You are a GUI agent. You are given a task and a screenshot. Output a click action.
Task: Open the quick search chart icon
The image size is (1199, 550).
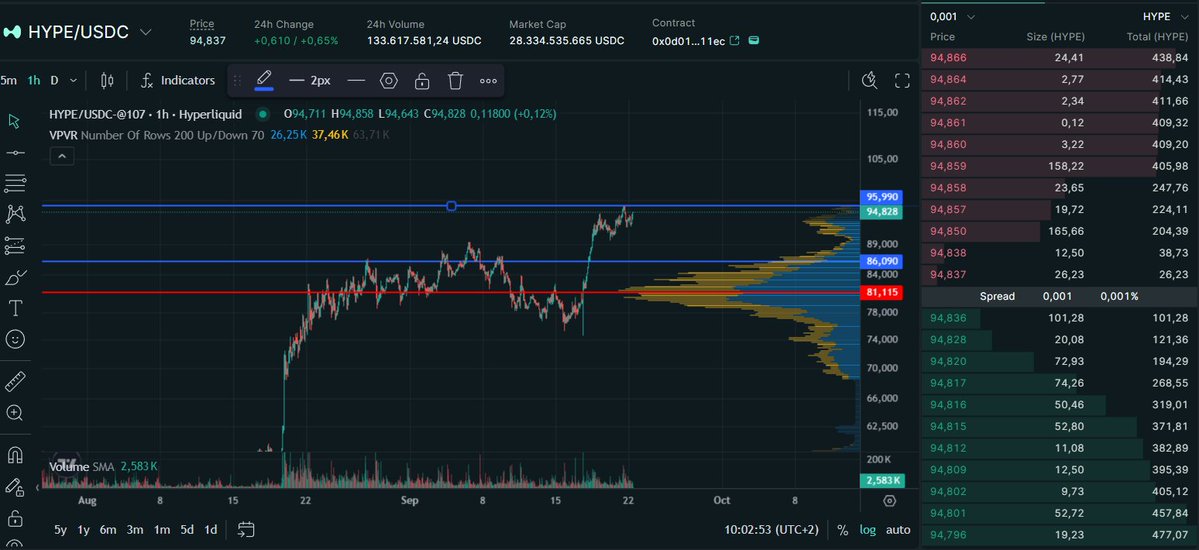869,80
